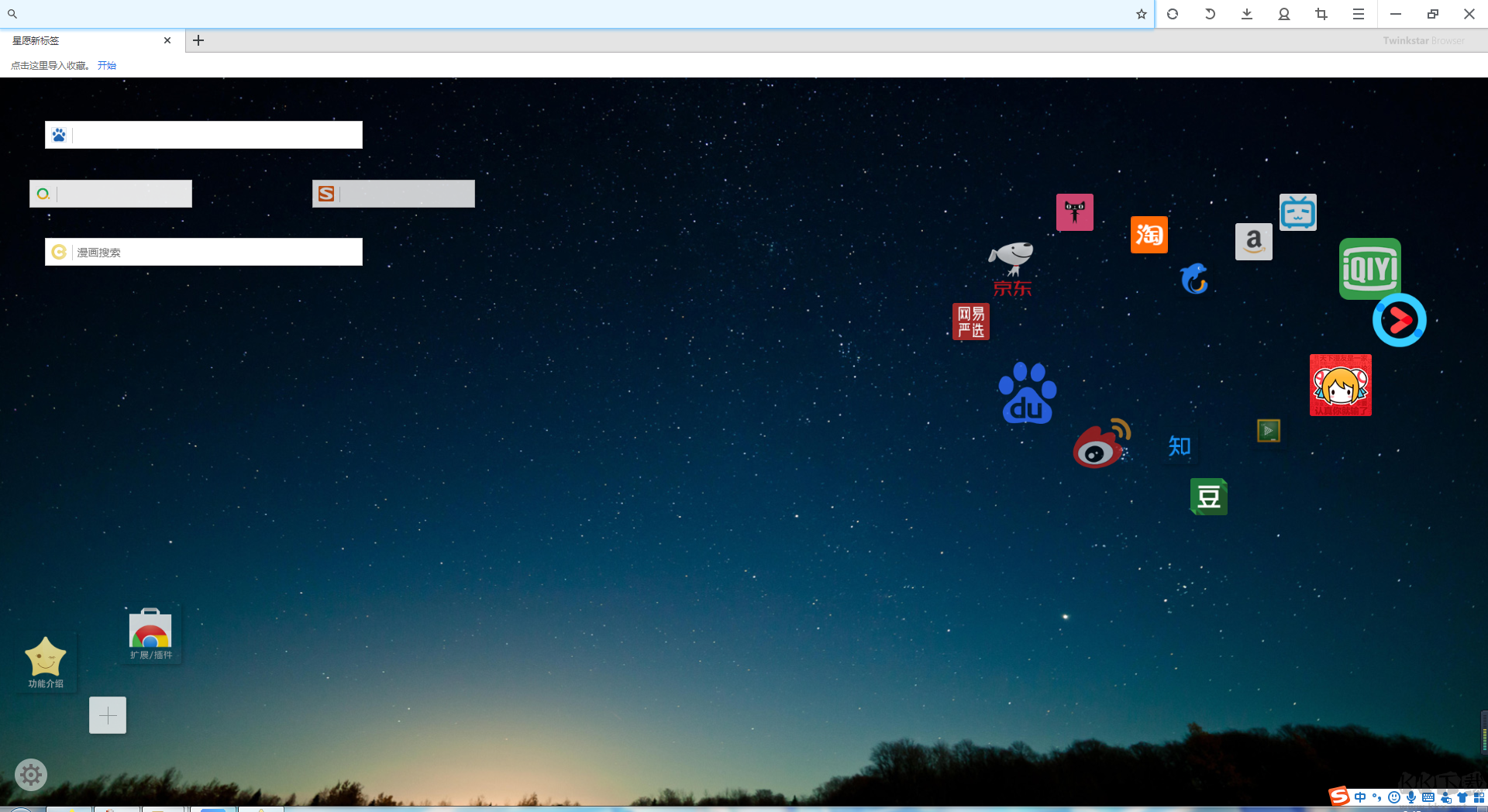Viewport: 1488px width, 812px height.
Task: Open the 扩展/插件 extensions store icon
Action: 150,635
